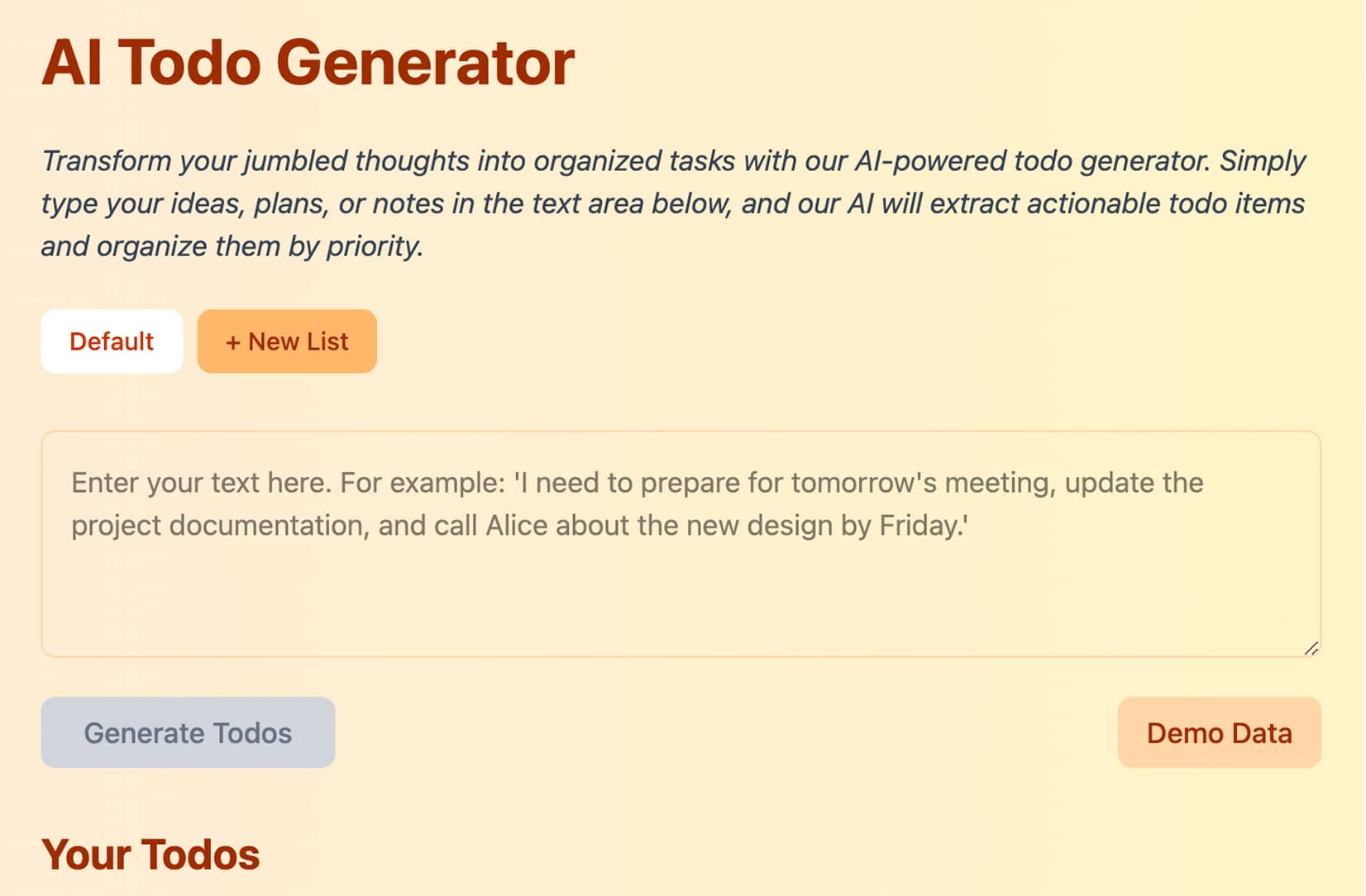Click the placeholder line starting "Enter your text here"

(x=637, y=483)
